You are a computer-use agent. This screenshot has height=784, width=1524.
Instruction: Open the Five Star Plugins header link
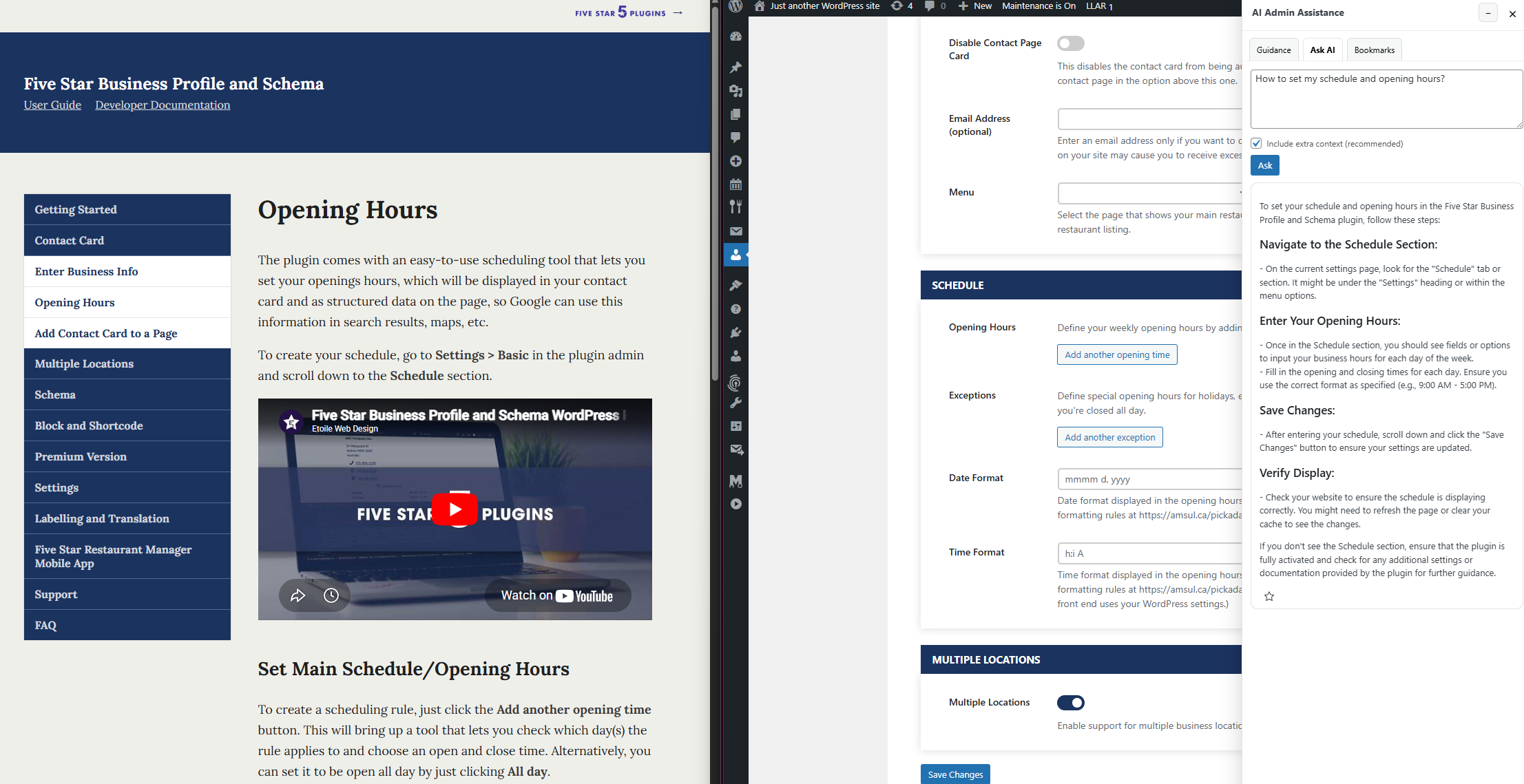pyautogui.click(x=629, y=12)
